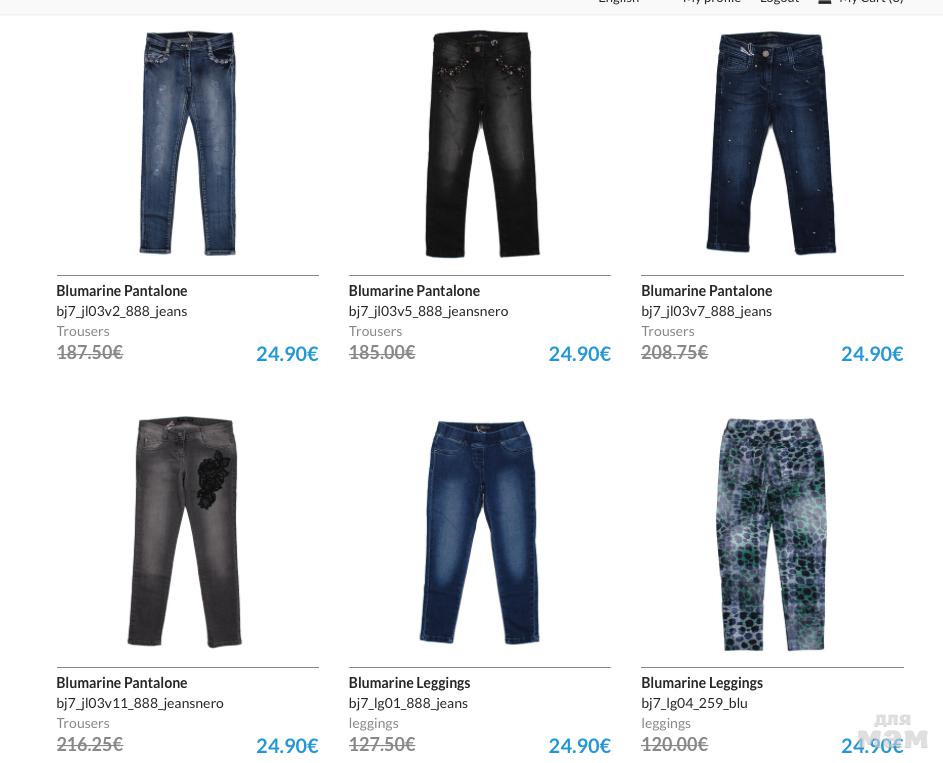Click the Trousers category under bj7_jl03v5_888_jeansnero

pos(375,331)
